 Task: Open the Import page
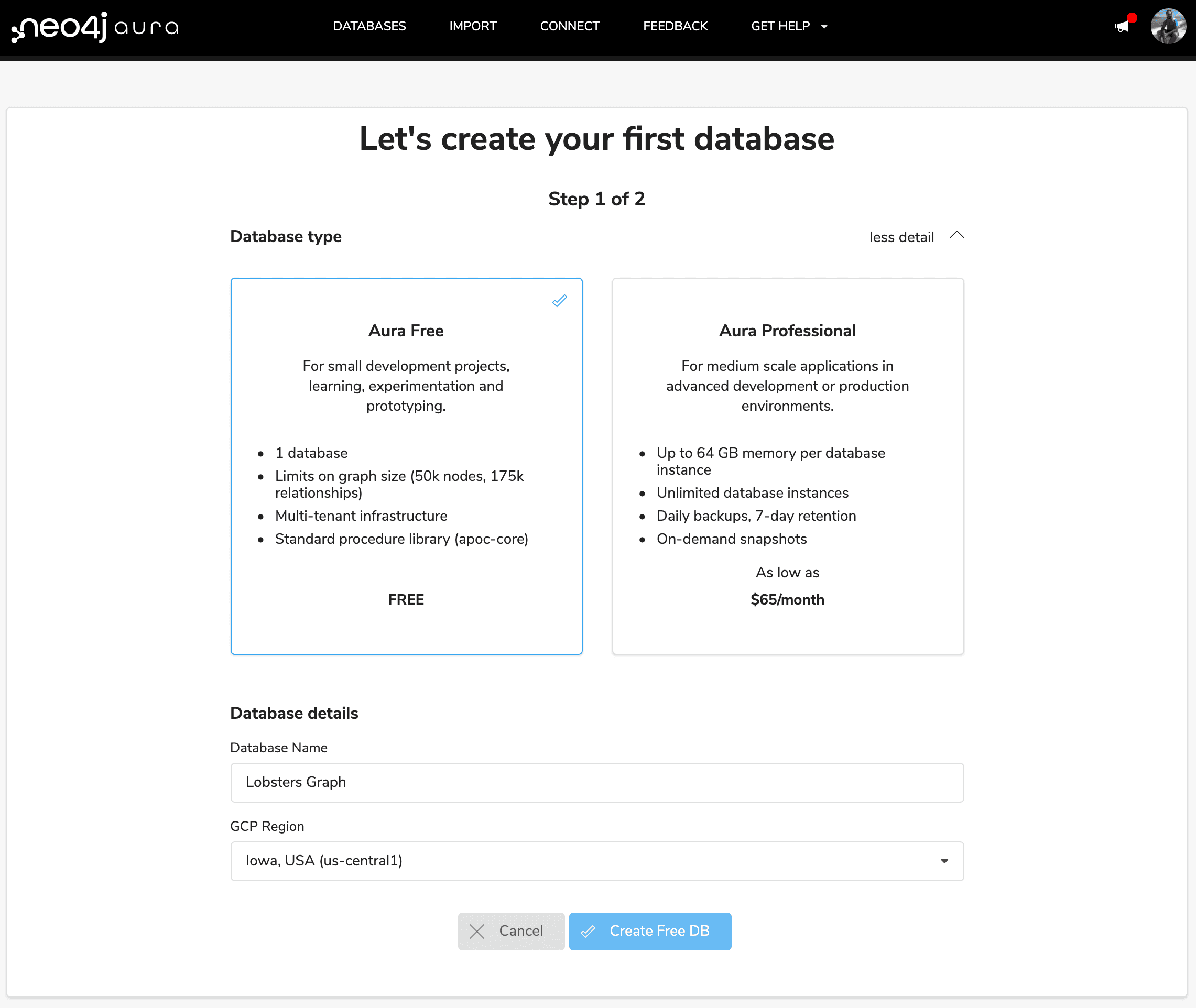coord(473,26)
